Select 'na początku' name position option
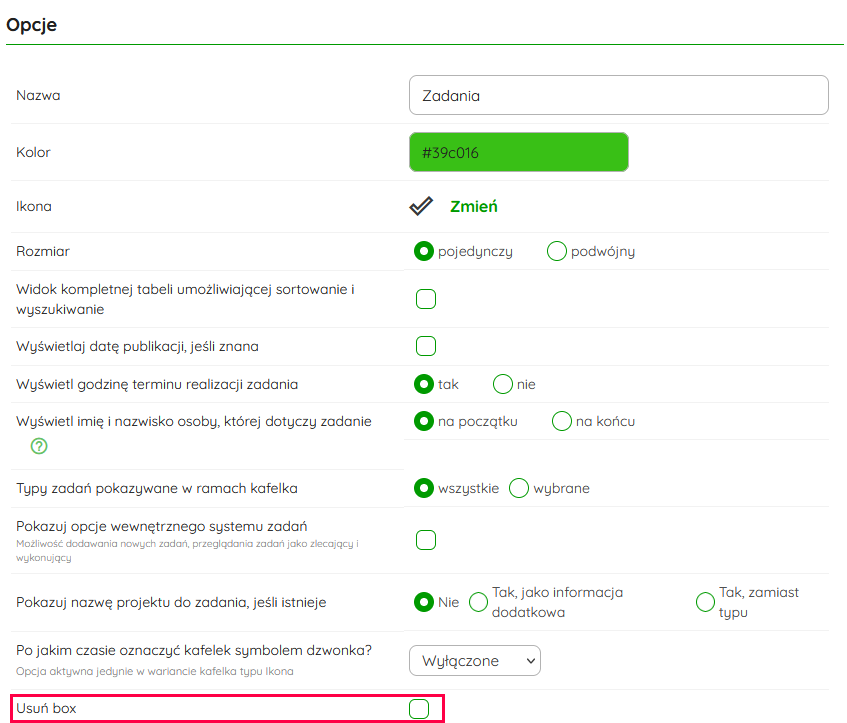This screenshot has width=847, height=723. coord(424,421)
